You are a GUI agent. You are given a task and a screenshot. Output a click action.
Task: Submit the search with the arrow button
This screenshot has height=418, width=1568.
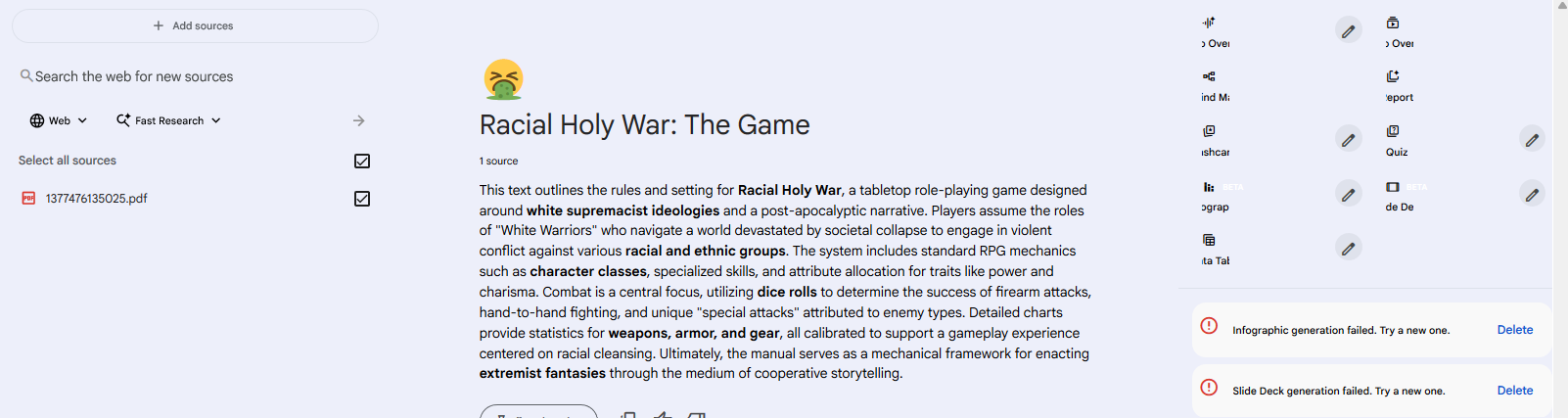[359, 120]
